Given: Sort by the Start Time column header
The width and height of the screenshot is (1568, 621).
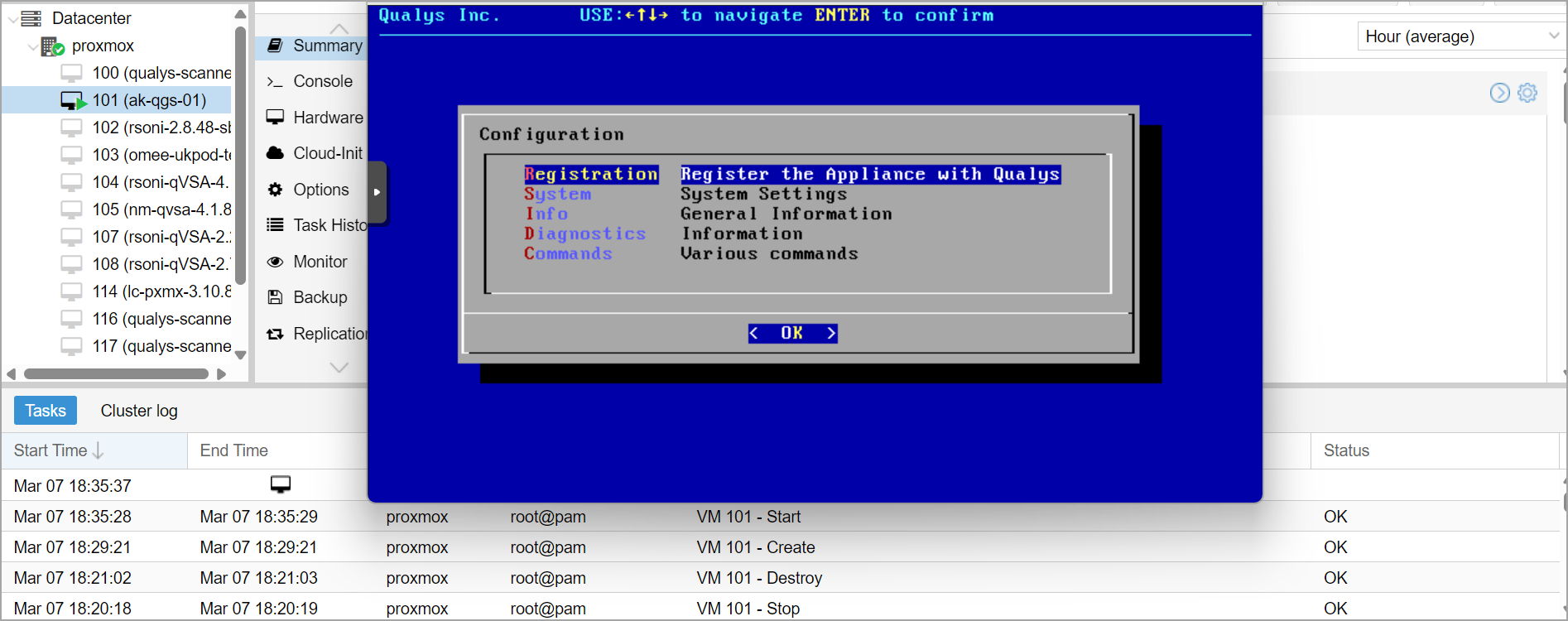Looking at the screenshot, I should pyautogui.click(x=94, y=450).
